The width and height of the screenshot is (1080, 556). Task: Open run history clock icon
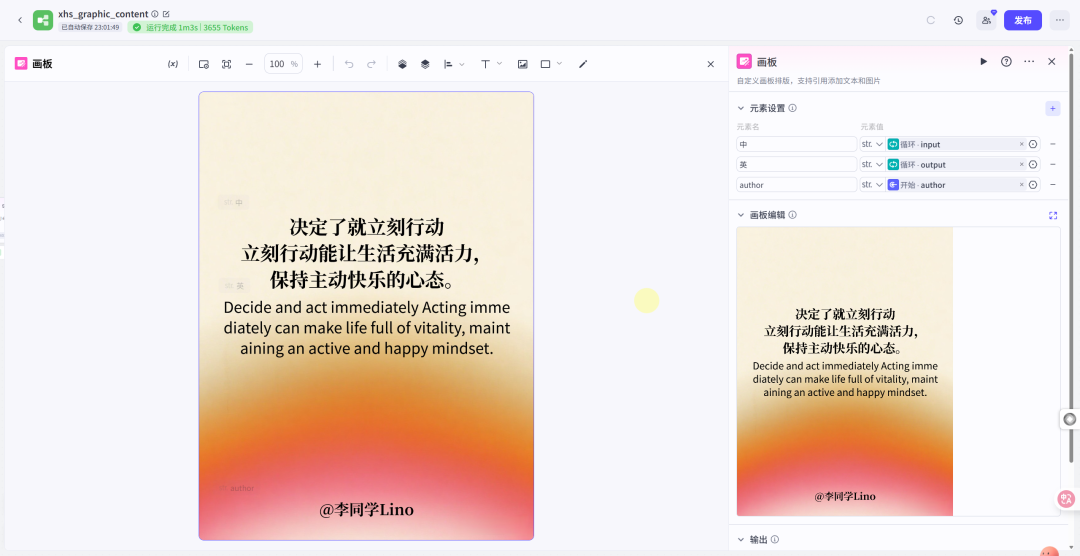(x=958, y=20)
